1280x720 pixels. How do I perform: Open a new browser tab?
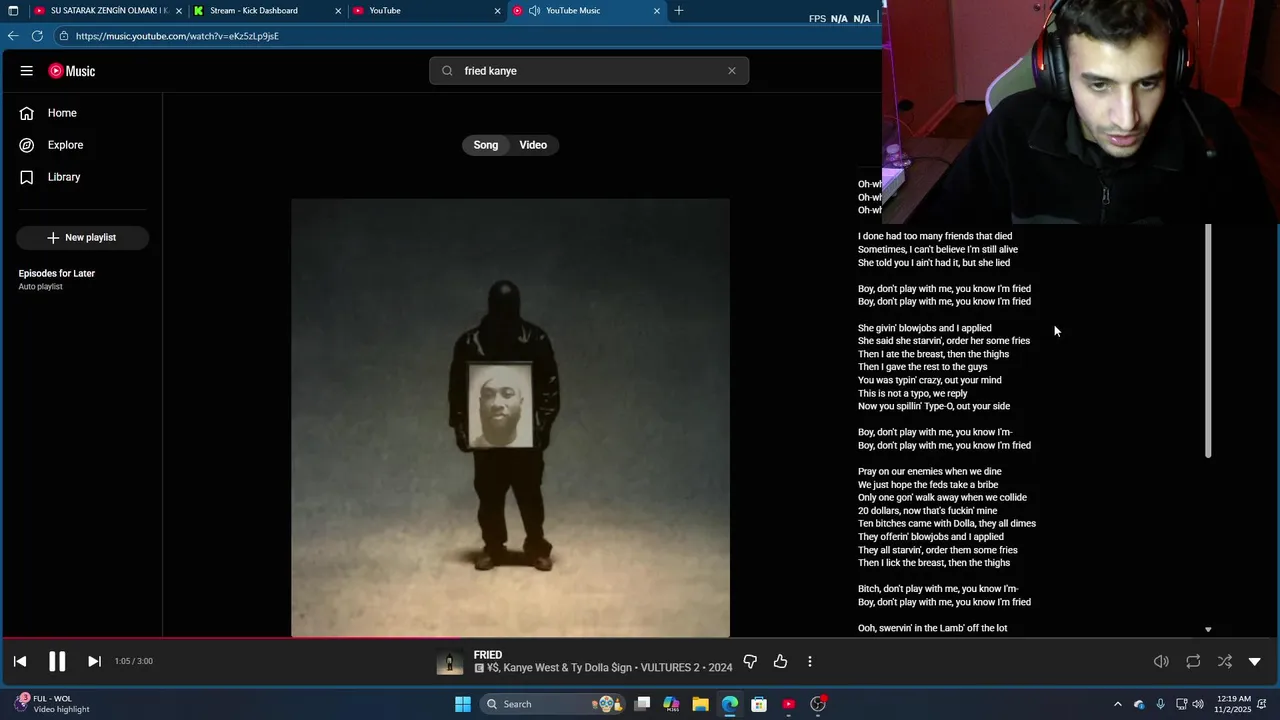pos(679,11)
